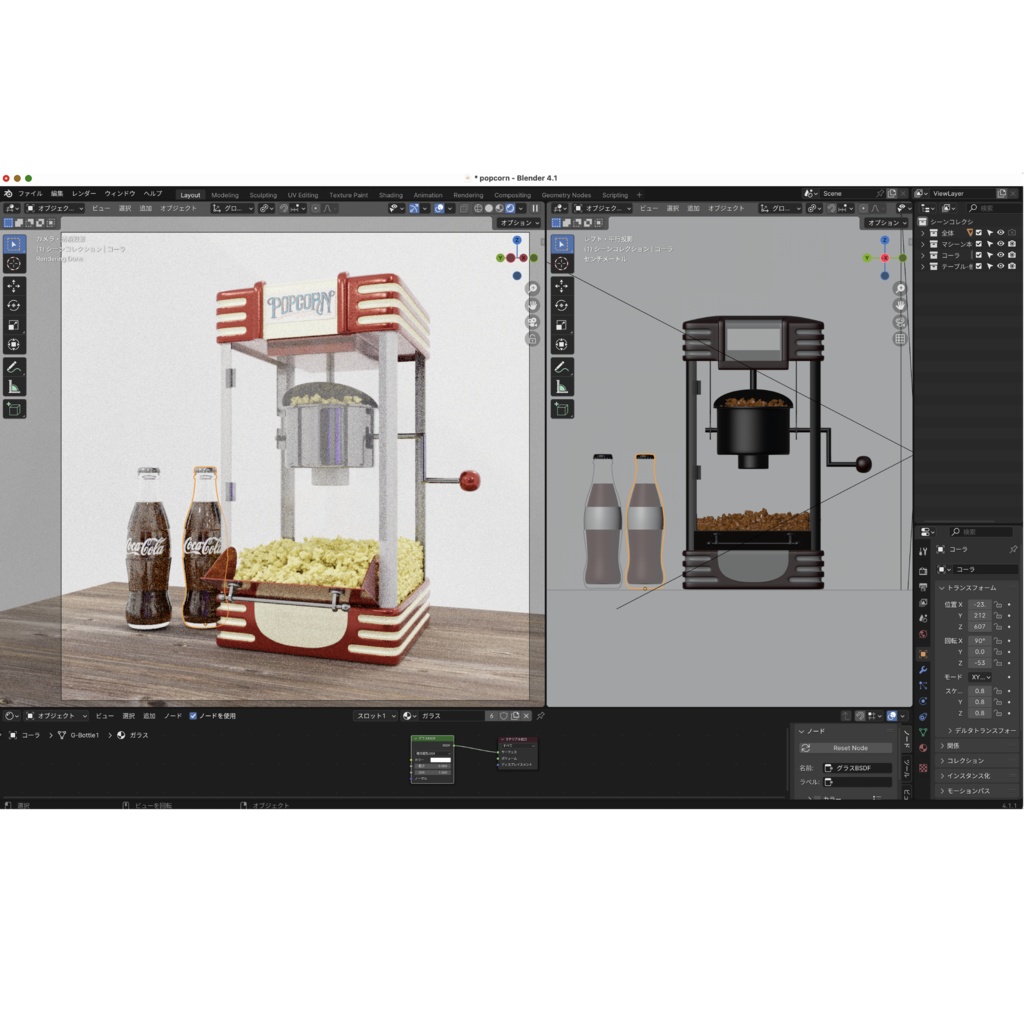Open the Modifiers wrench properties tab

tap(923, 669)
